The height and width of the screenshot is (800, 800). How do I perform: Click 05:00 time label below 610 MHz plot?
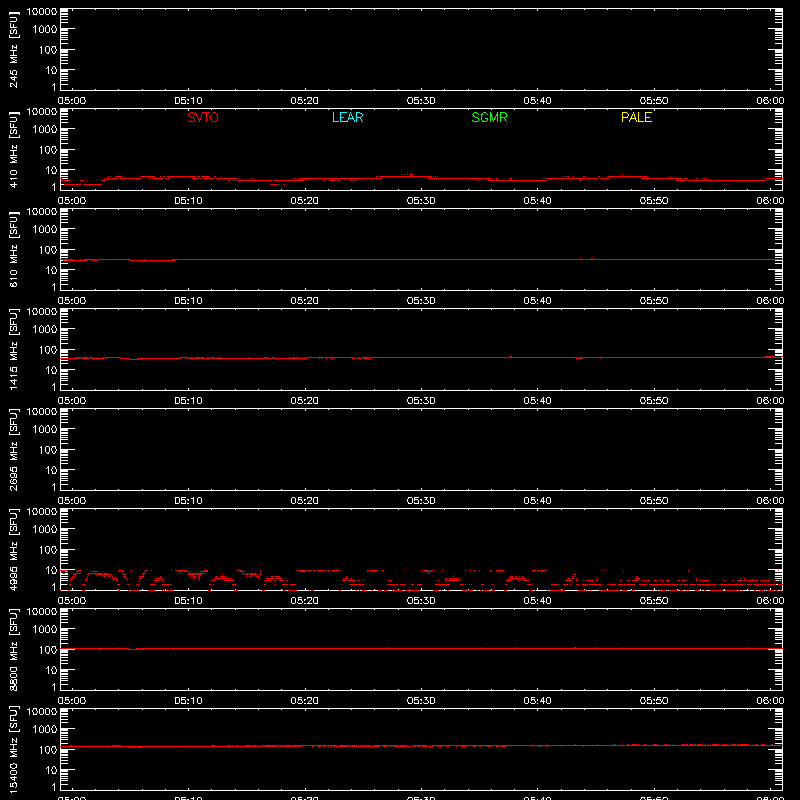pyautogui.click(x=72, y=301)
